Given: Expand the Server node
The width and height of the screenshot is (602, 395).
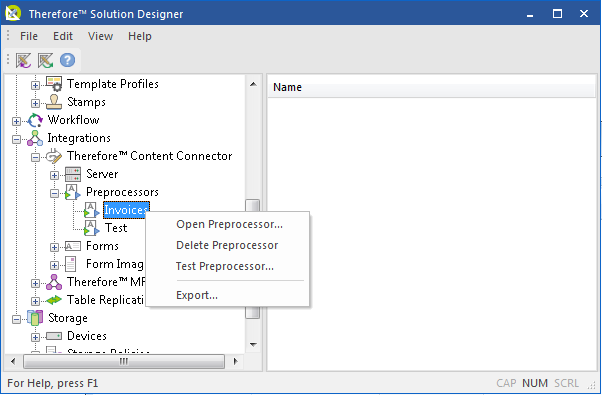Looking at the screenshot, I should tap(54, 175).
